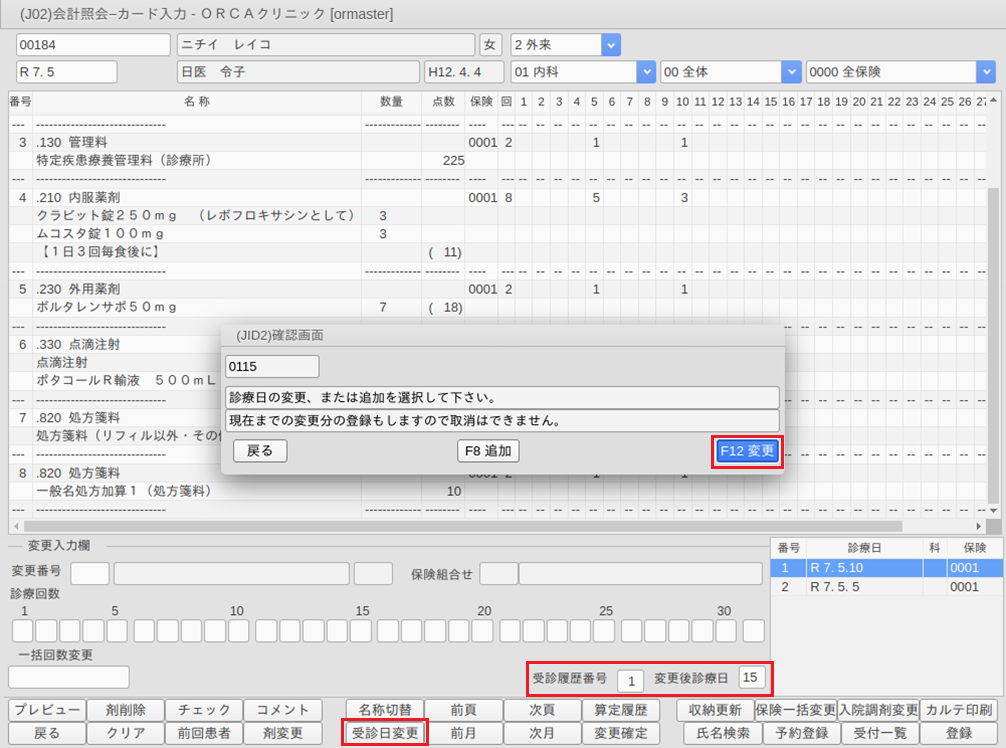Expand the 01 内科 department dropdown
Screen dimensions: 1006x748
tap(645, 72)
